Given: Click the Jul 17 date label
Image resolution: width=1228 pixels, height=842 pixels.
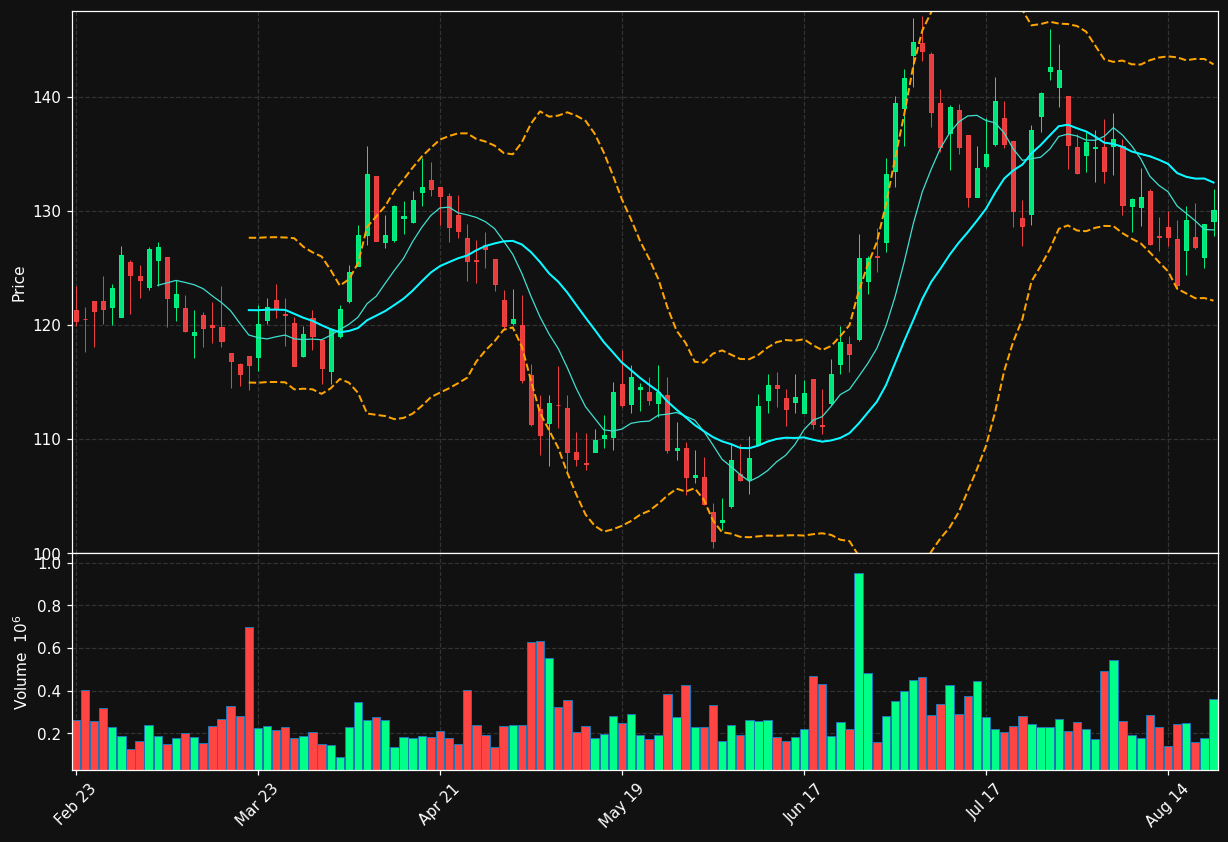Looking at the screenshot, I should coord(985,802).
